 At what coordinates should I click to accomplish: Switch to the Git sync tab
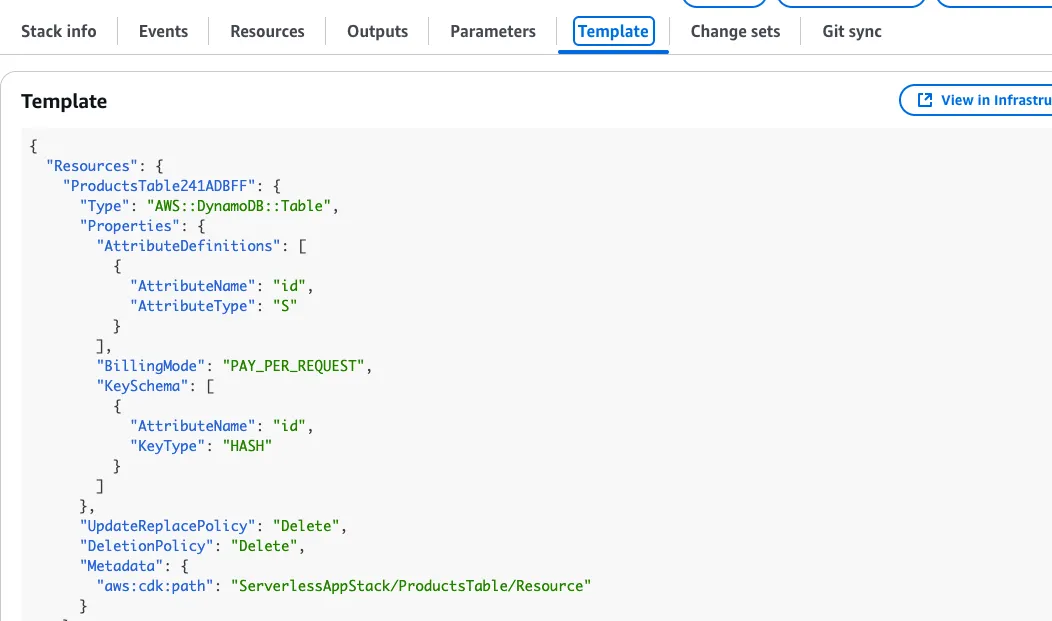click(851, 32)
